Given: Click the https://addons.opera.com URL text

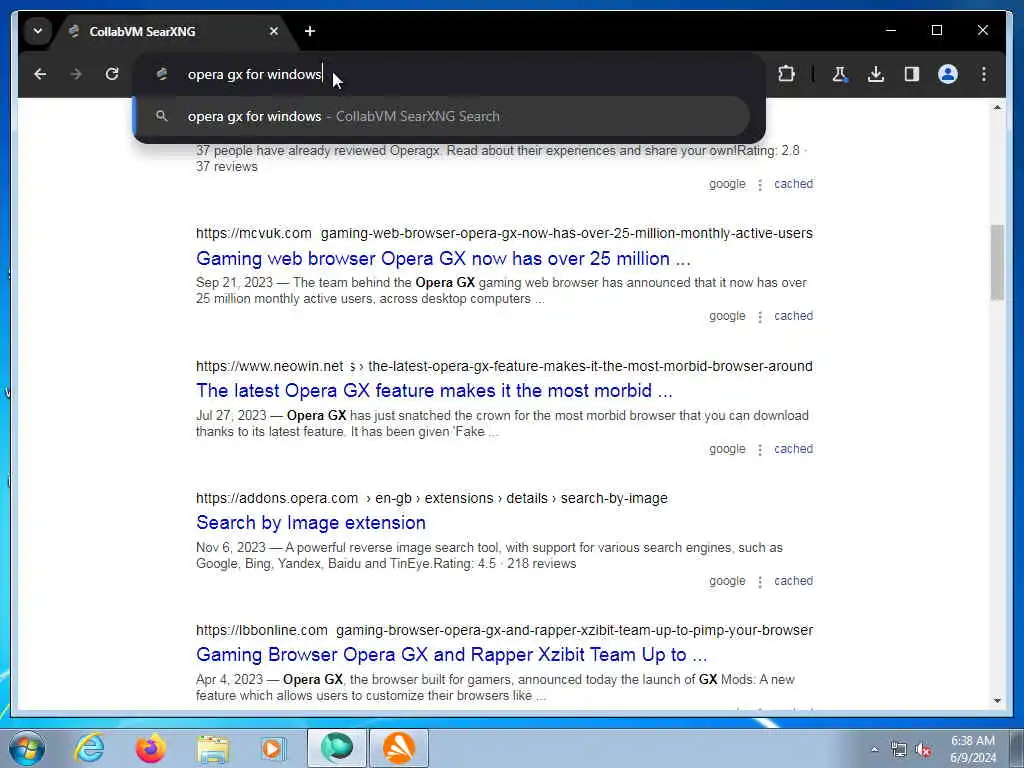Looking at the screenshot, I should coord(277,498).
